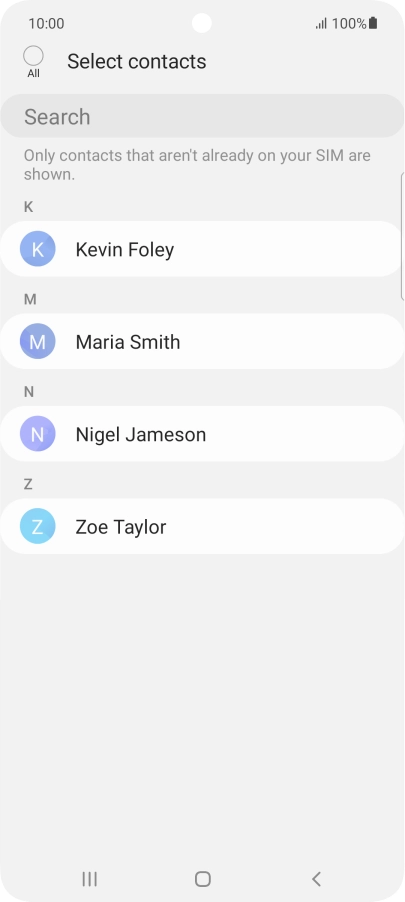Select the Maria Smith contact row
405x902 pixels.
coord(202,342)
